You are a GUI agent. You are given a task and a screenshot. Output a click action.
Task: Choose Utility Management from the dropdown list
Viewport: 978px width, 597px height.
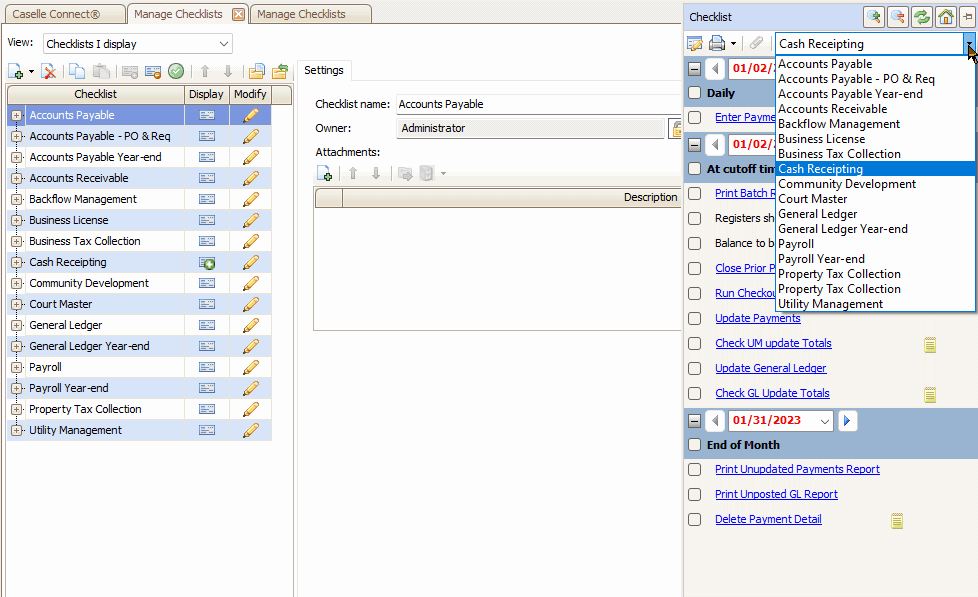(x=830, y=304)
